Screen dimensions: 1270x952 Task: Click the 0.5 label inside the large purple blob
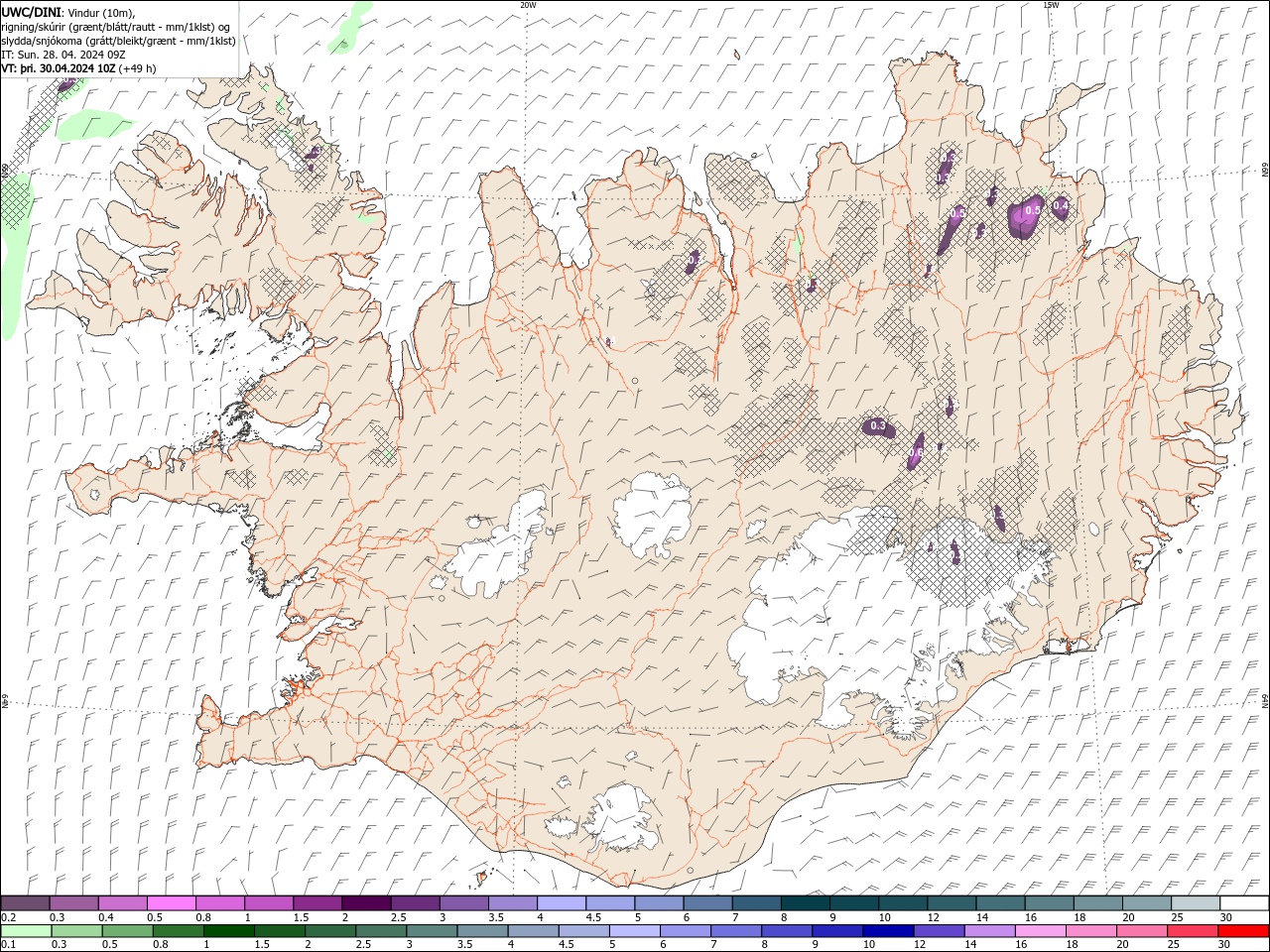tap(1032, 210)
